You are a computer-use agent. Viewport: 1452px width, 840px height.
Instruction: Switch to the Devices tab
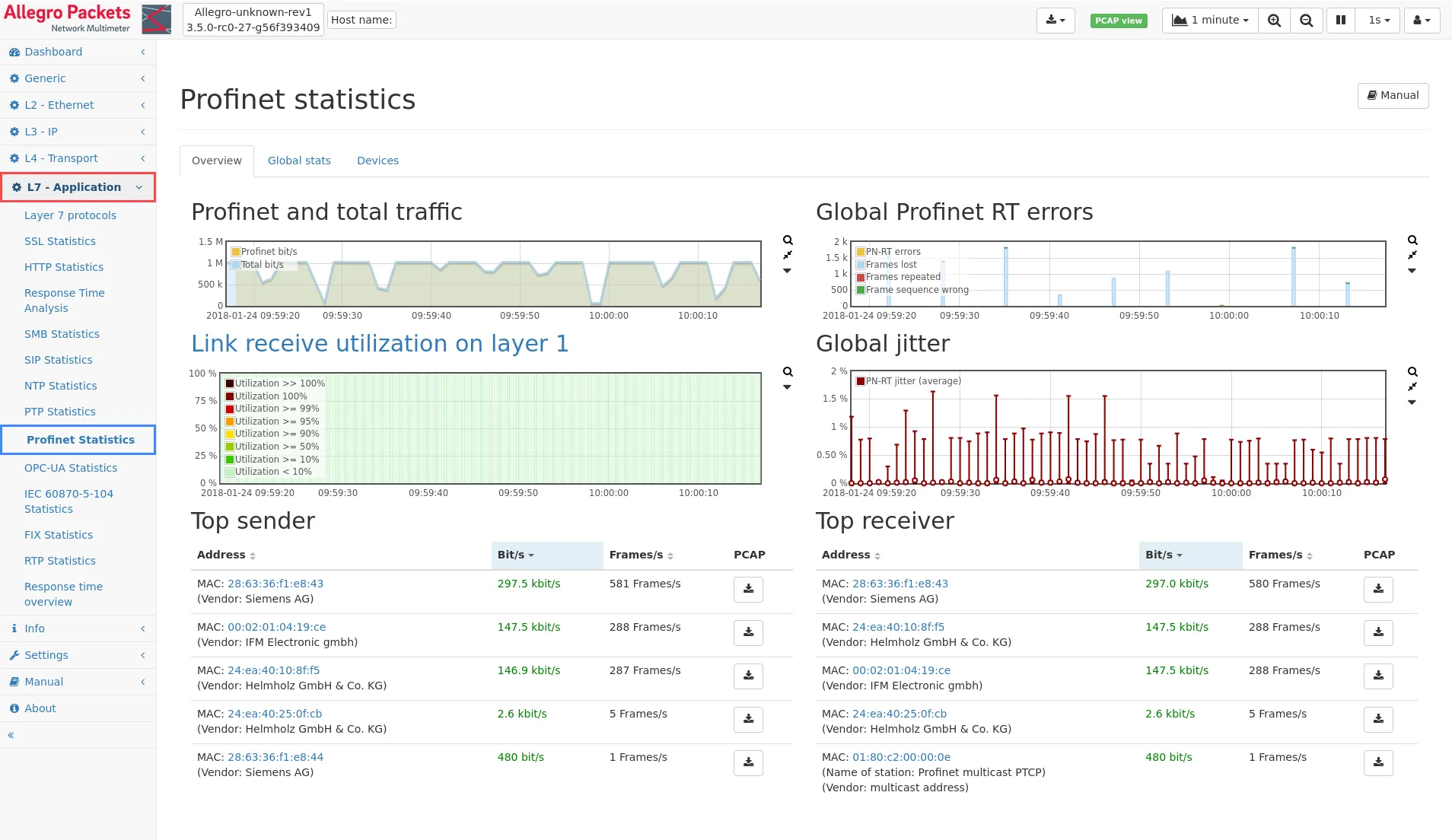pyautogui.click(x=377, y=161)
